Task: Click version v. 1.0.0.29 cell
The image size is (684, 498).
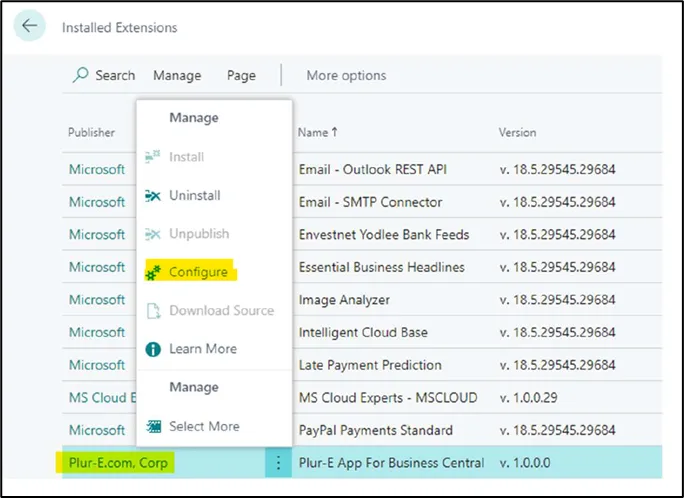Action: click(528, 398)
